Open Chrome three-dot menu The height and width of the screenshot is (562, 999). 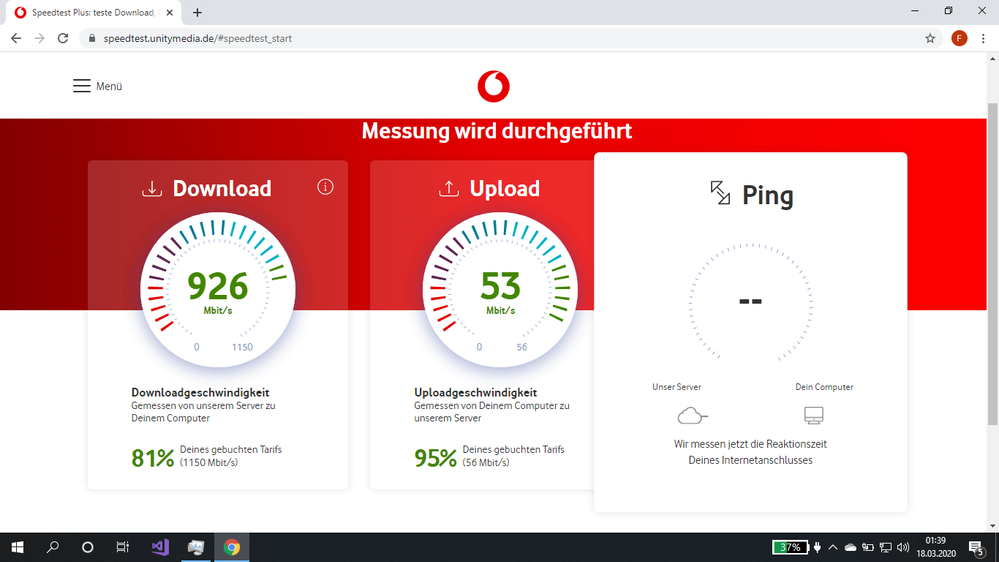(x=984, y=38)
